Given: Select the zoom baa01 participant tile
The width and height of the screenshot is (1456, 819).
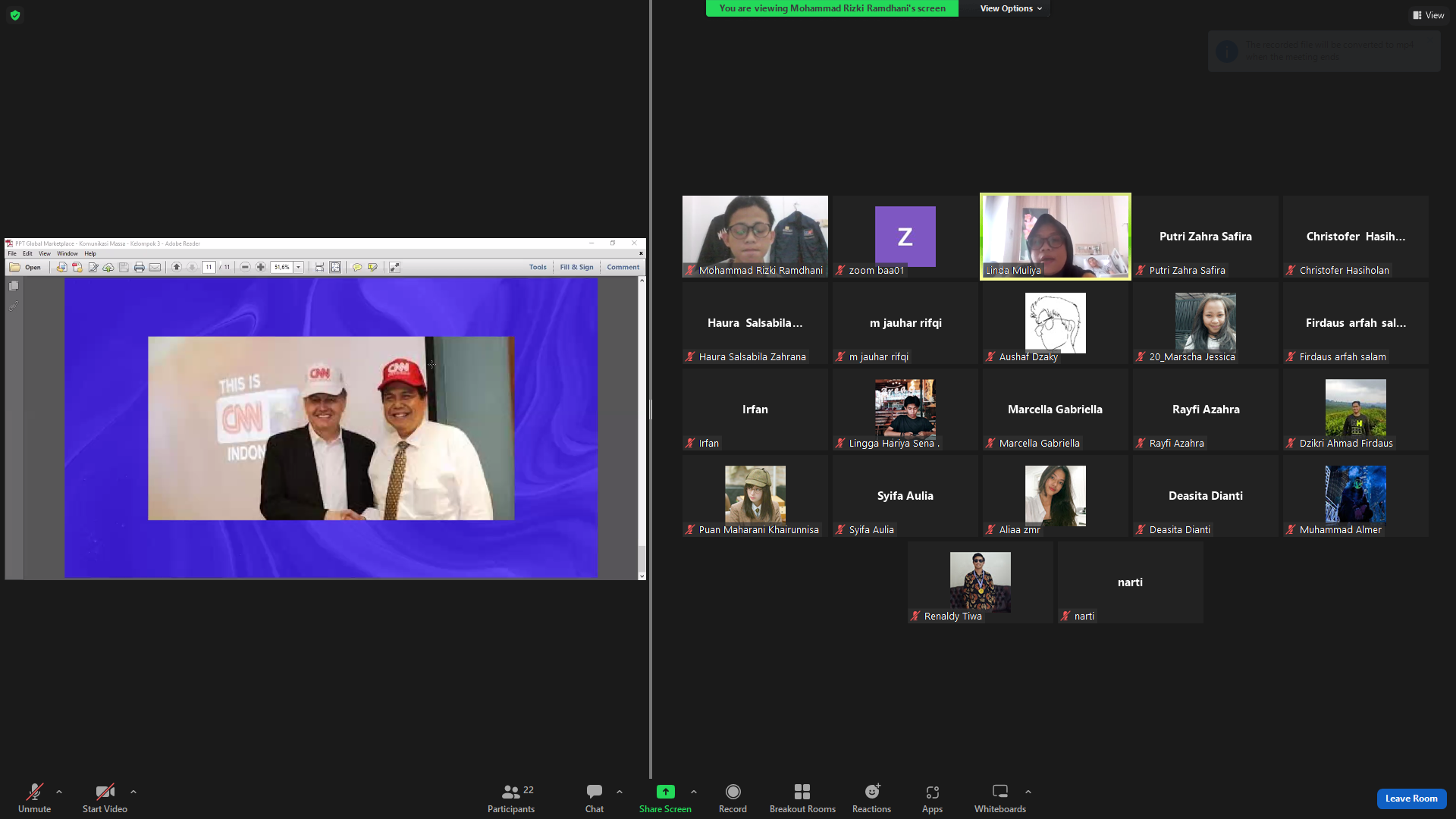Looking at the screenshot, I should tap(905, 237).
